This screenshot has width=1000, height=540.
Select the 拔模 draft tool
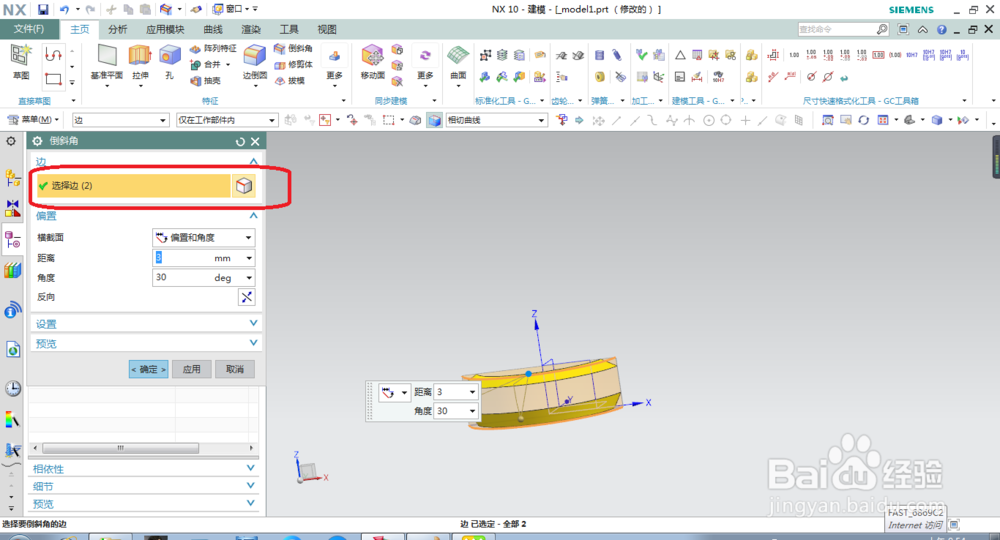point(290,80)
